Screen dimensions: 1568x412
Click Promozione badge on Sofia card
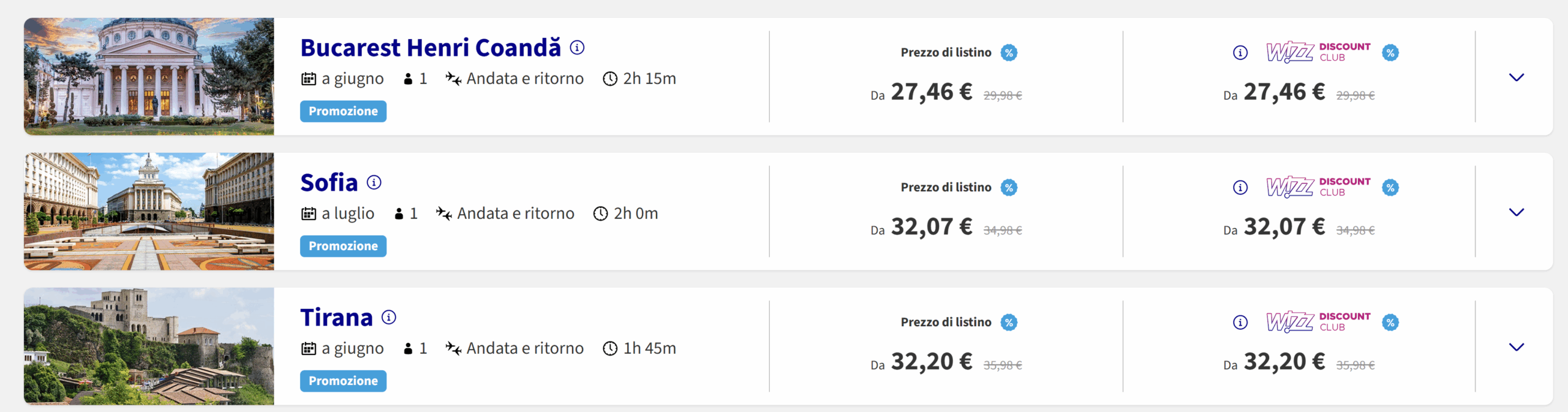tap(343, 246)
